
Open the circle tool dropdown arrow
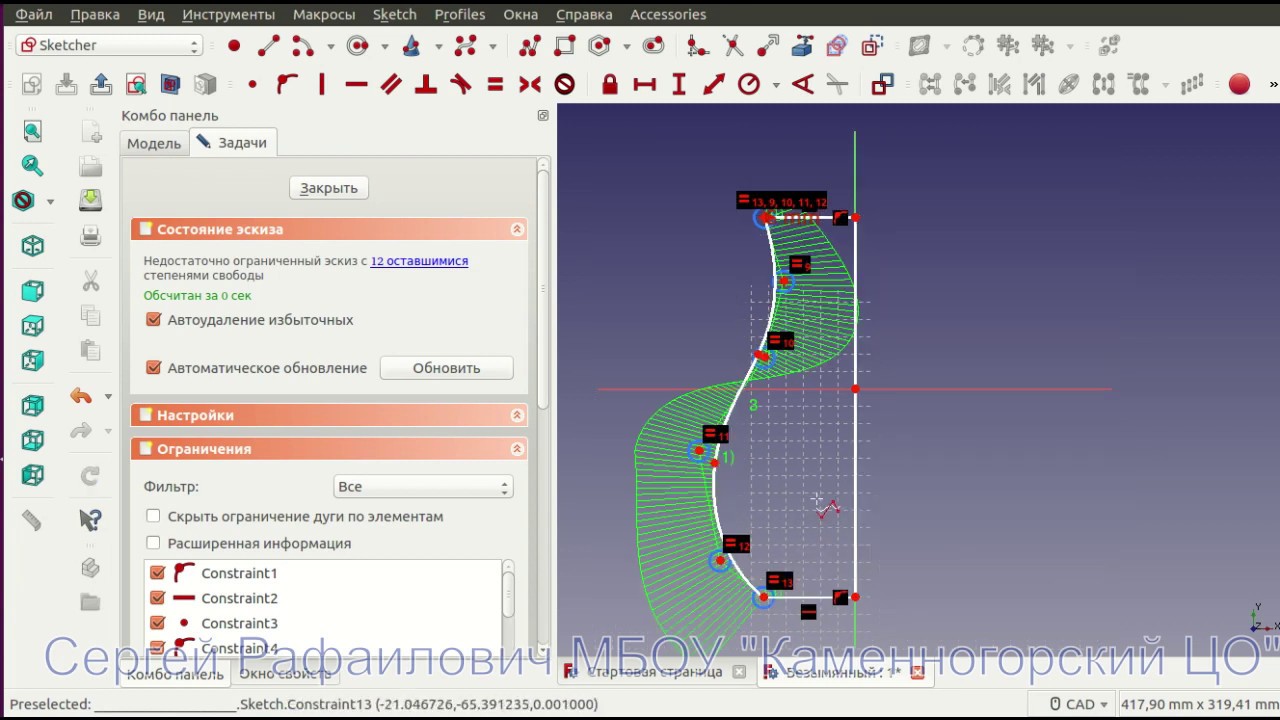pyautogui.click(x=384, y=46)
